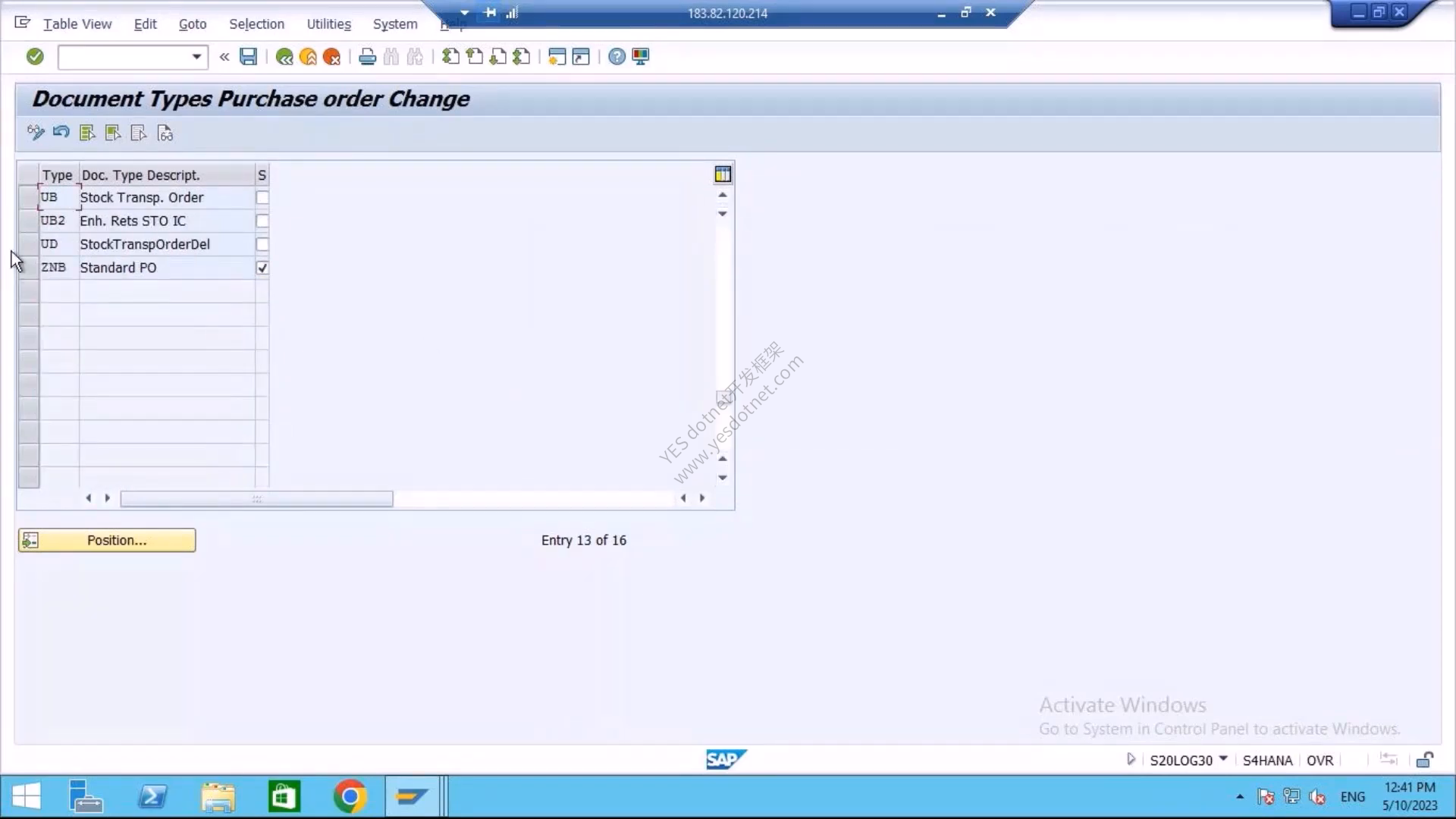The image size is (1456, 819).
Task: Open table column settings icon
Action: [x=723, y=174]
